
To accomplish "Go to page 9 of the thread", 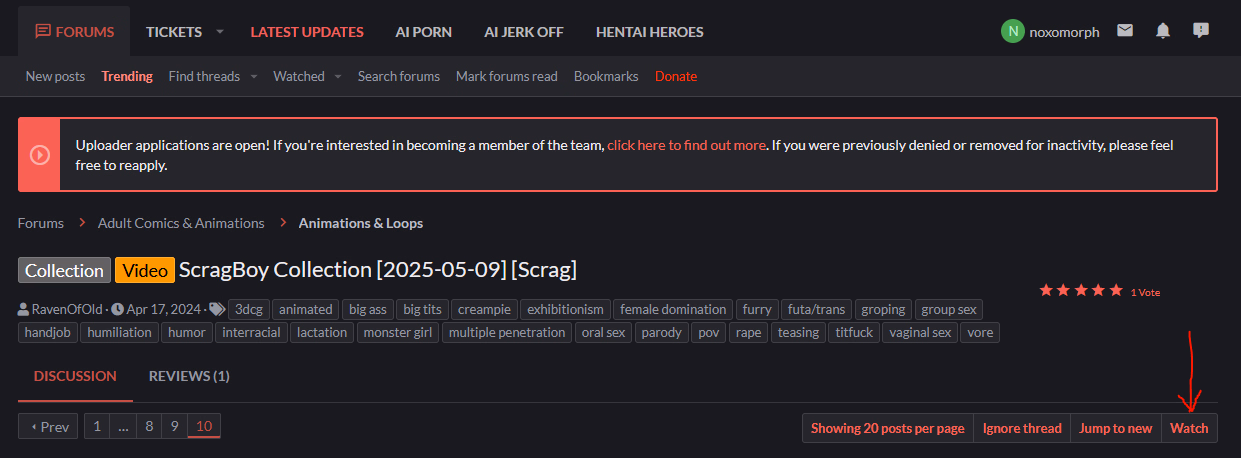I will point(174,427).
